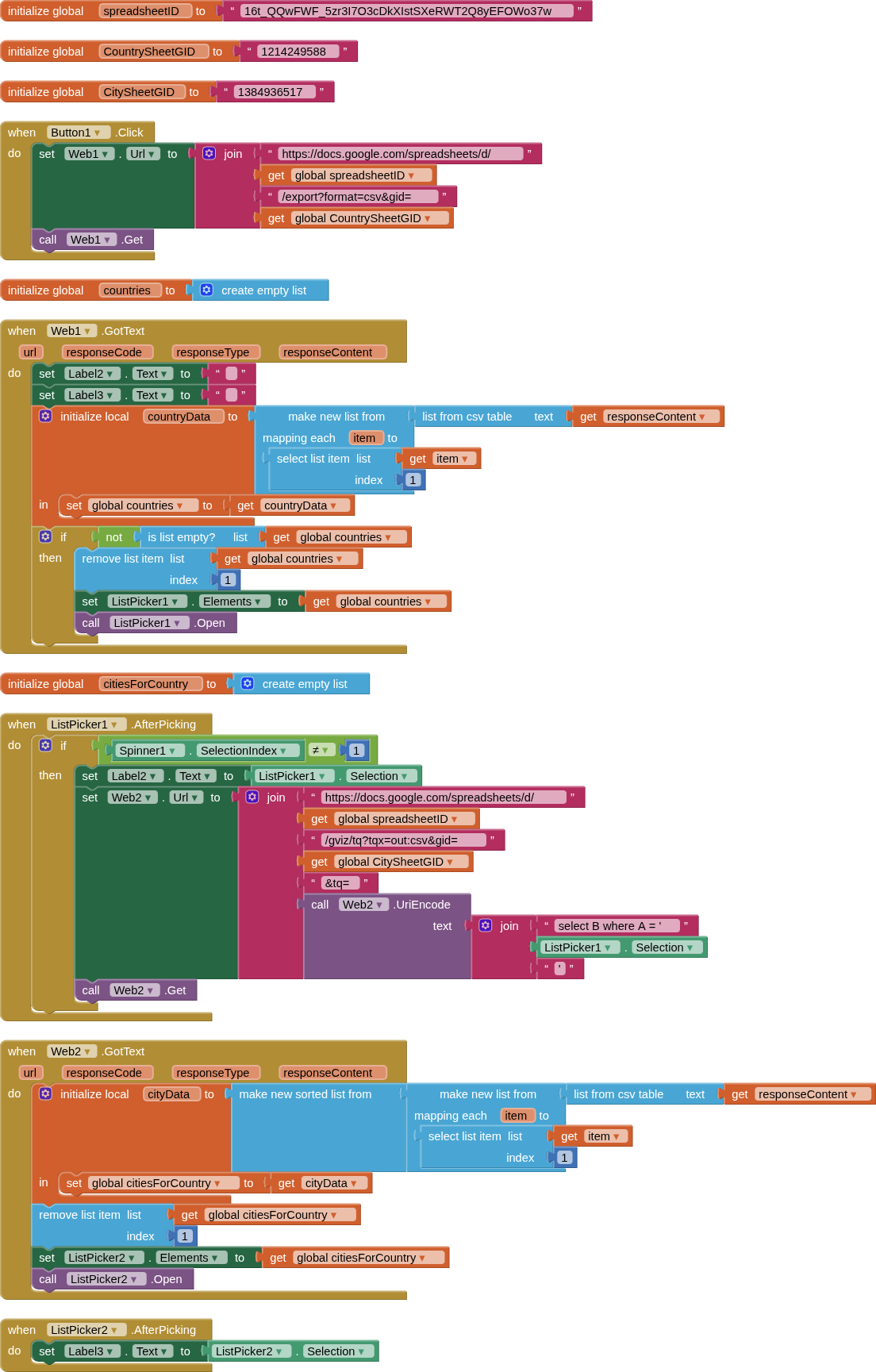Edit the 1384936517 CitySheetGID value

(270, 92)
